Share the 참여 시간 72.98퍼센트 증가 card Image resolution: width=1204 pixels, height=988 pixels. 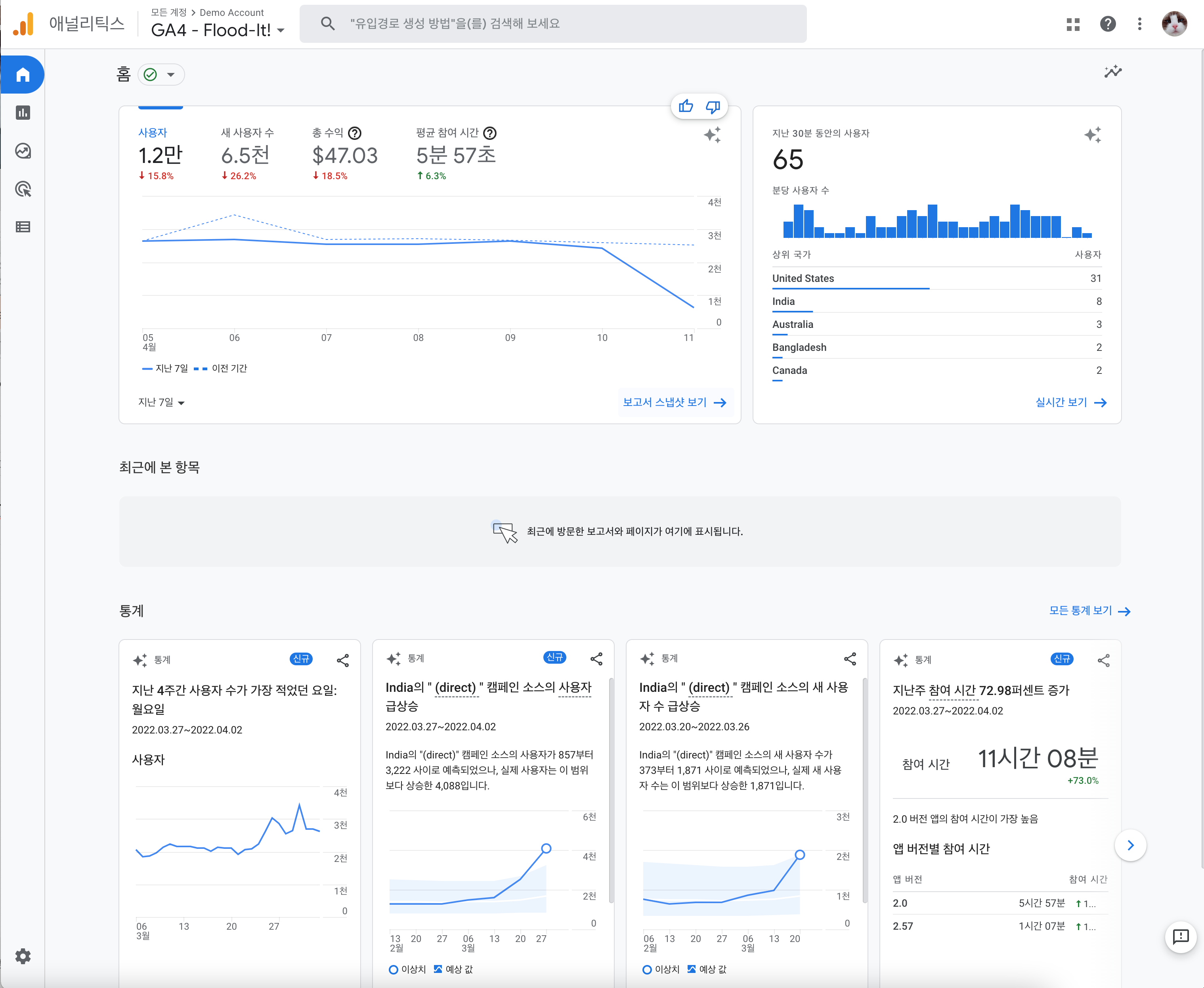(1104, 660)
